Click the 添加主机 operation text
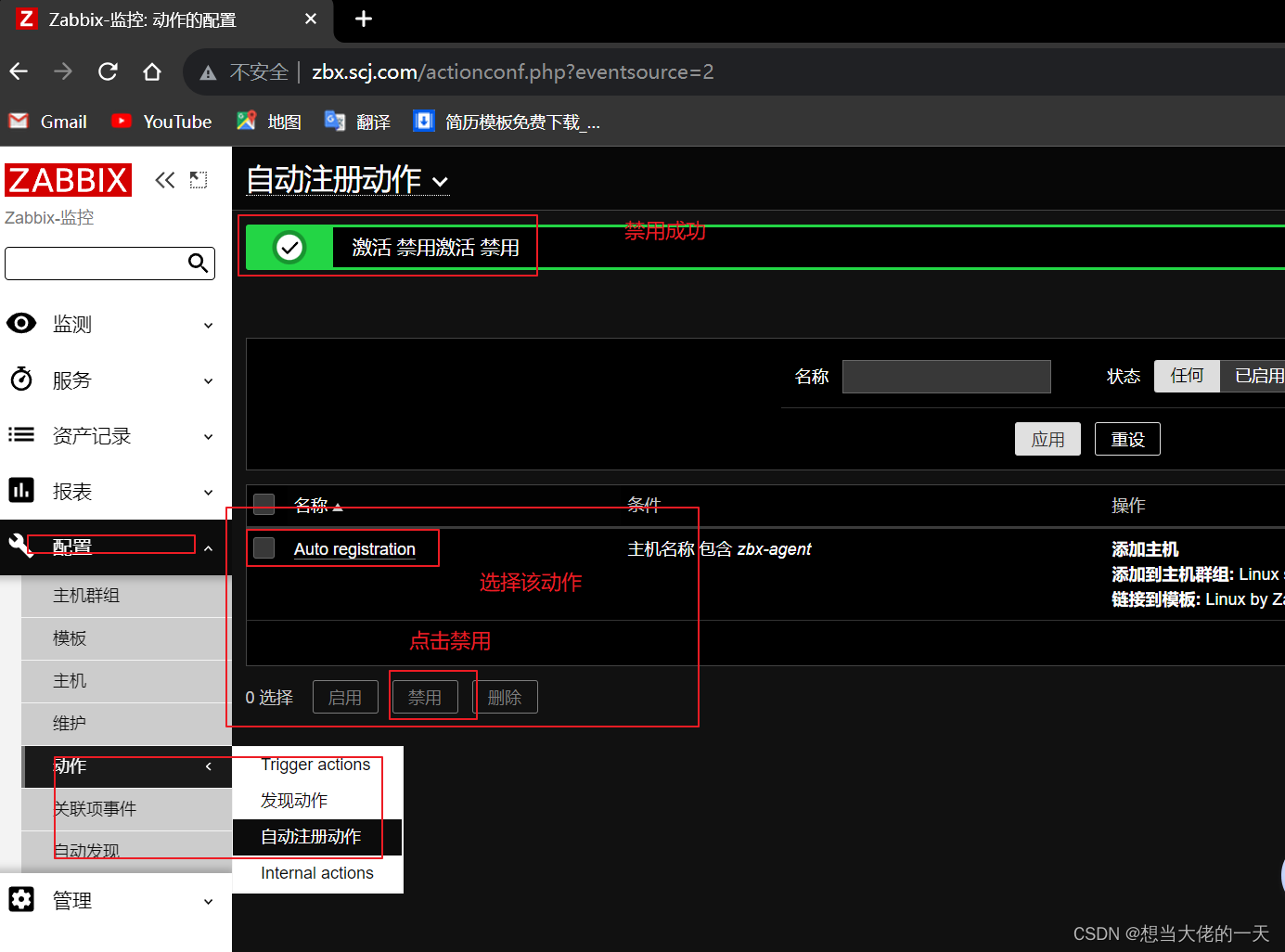 tap(1145, 549)
